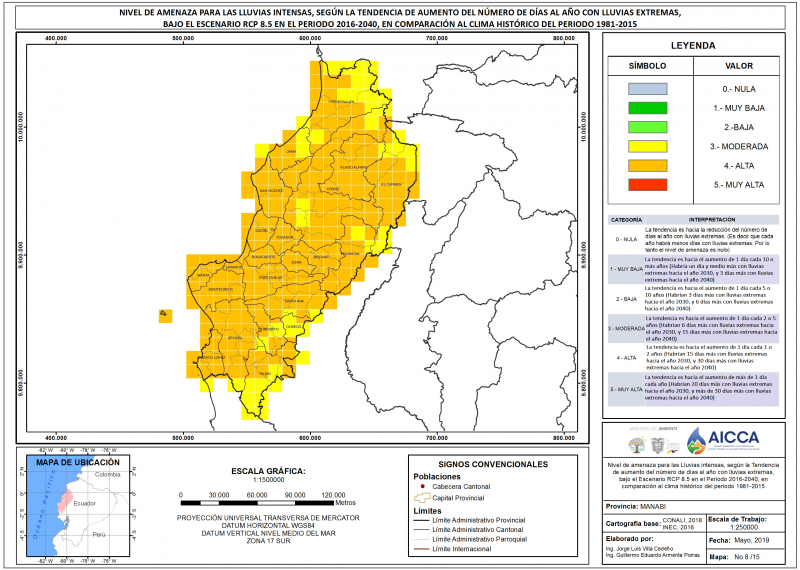Screen dimensions: 800x570
Task: Click the Límite Administrativo Provincial line symbol
Action: click(421, 521)
